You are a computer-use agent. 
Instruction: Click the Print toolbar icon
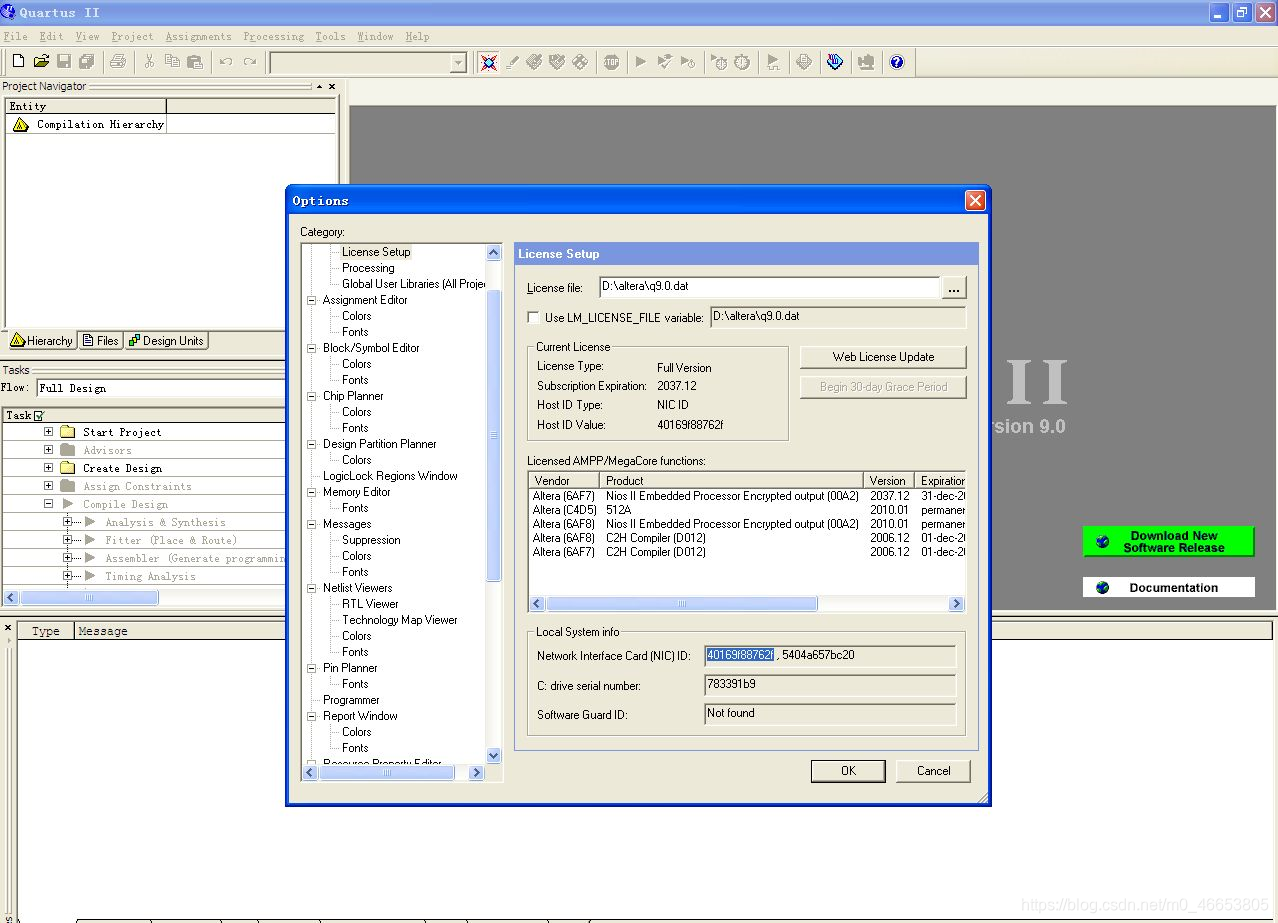(x=118, y=62)
